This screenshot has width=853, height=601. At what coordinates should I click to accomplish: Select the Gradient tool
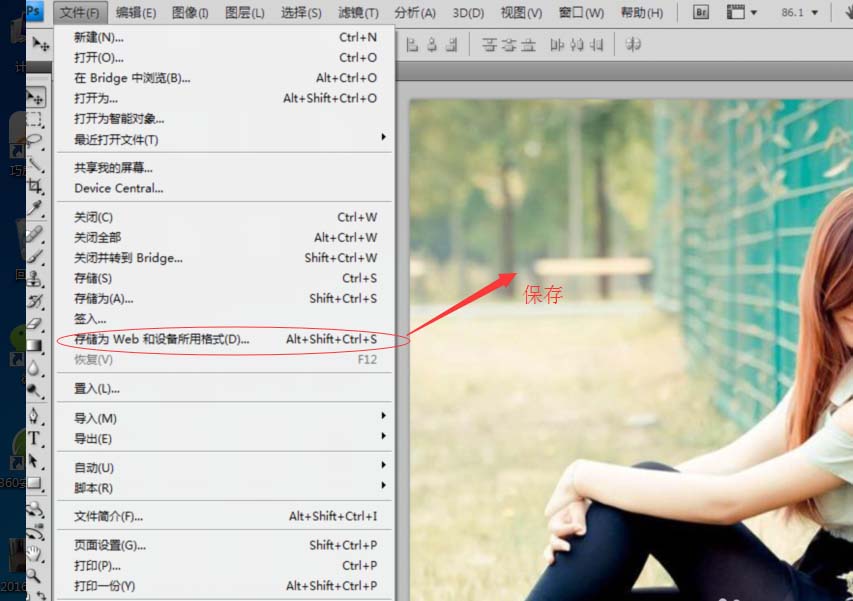click(35, 346)
